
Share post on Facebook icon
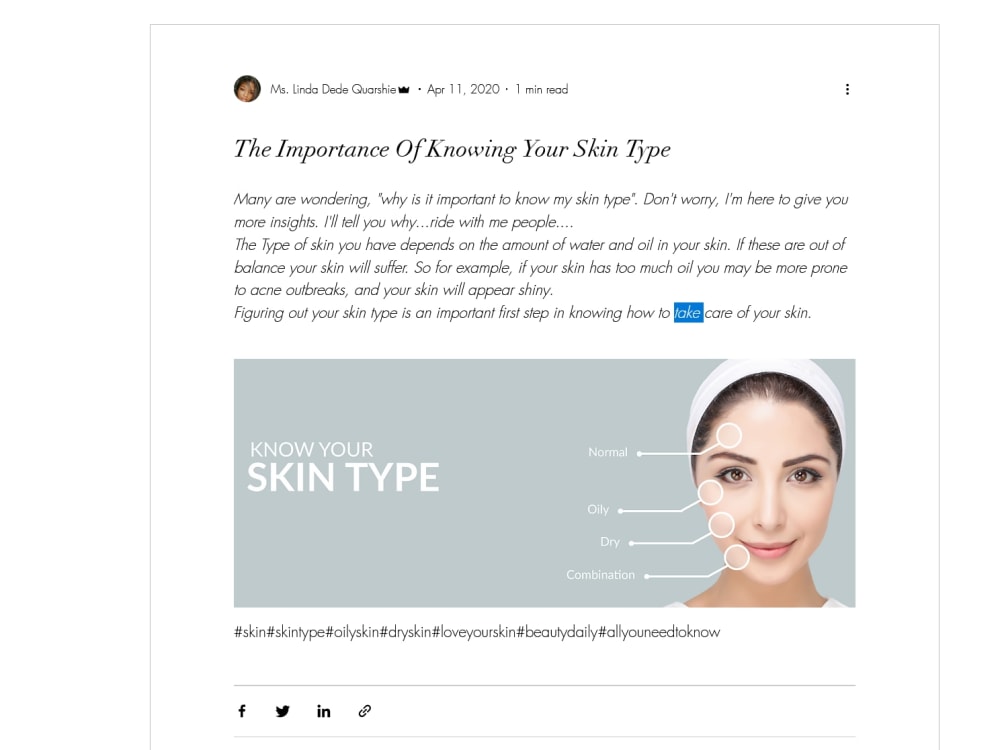[242, 711]
